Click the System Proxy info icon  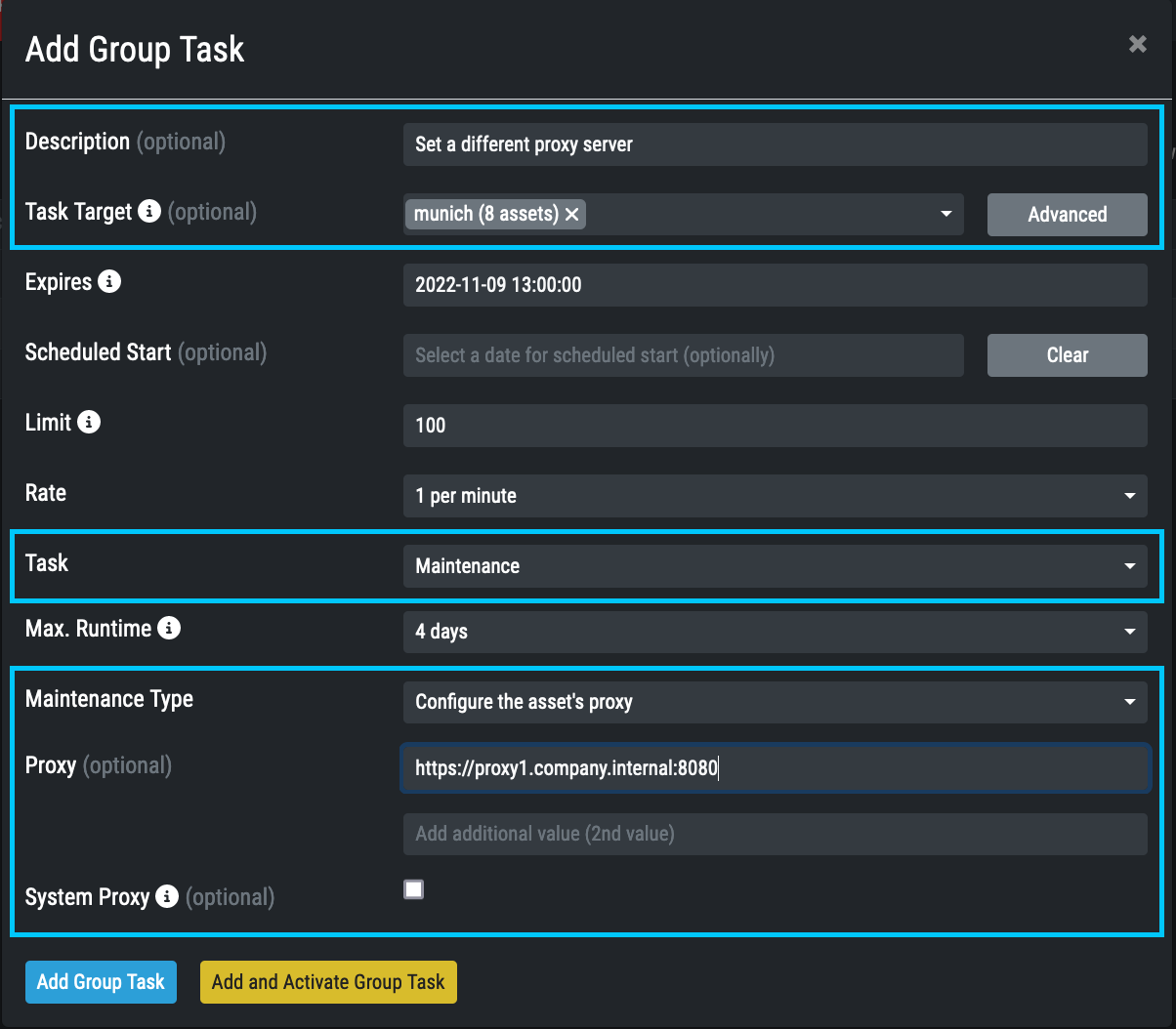point(167,896)
